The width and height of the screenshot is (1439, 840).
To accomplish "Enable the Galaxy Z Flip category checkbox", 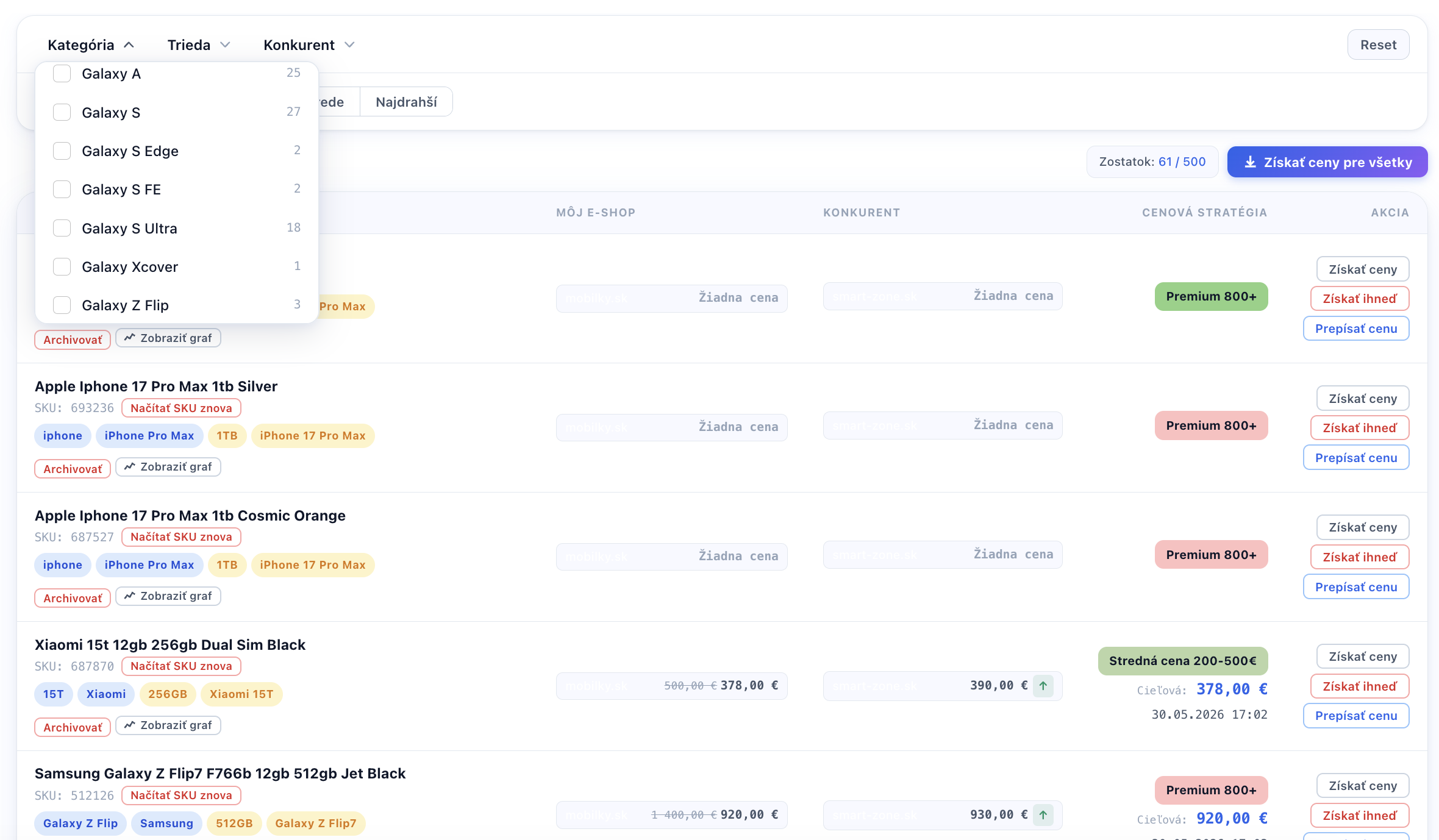I will [62, 305].
